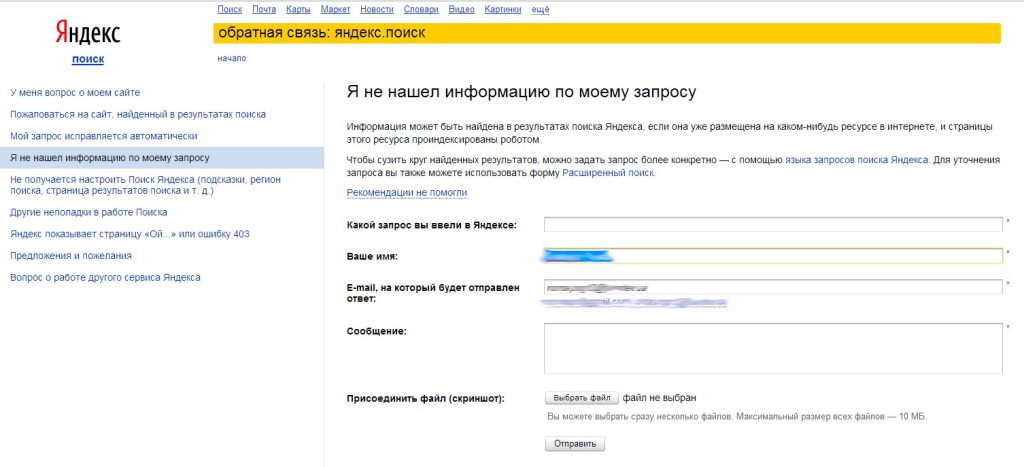Open Видео in the top navigation

tap(462, 9)
